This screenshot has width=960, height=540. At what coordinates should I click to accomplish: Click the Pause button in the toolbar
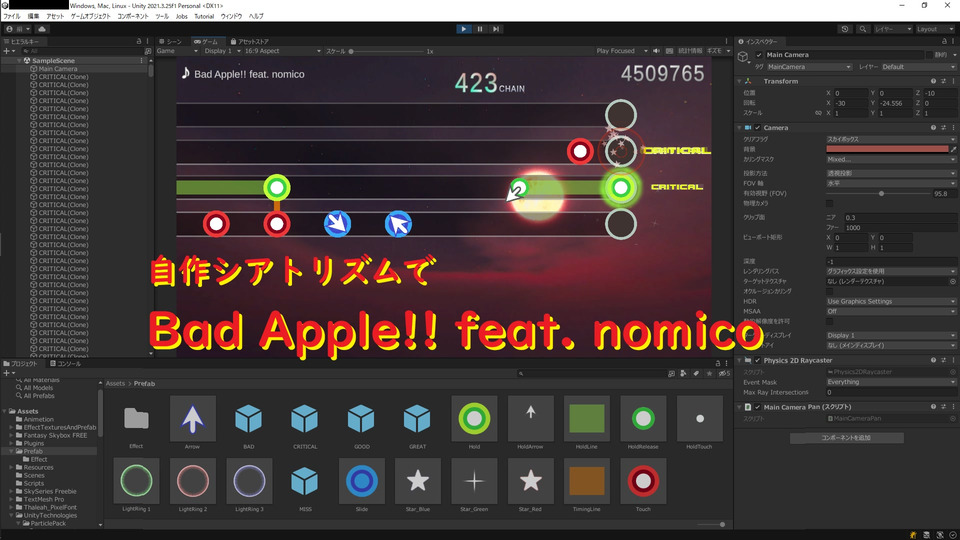click(x=480, y=29)
